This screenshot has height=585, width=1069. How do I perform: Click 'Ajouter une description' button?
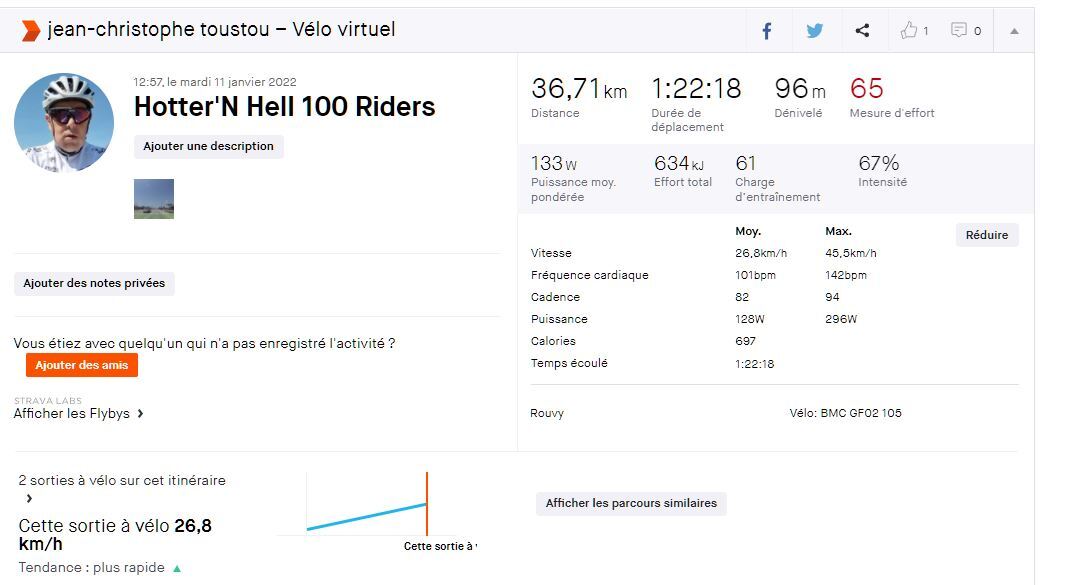[208, 146]
